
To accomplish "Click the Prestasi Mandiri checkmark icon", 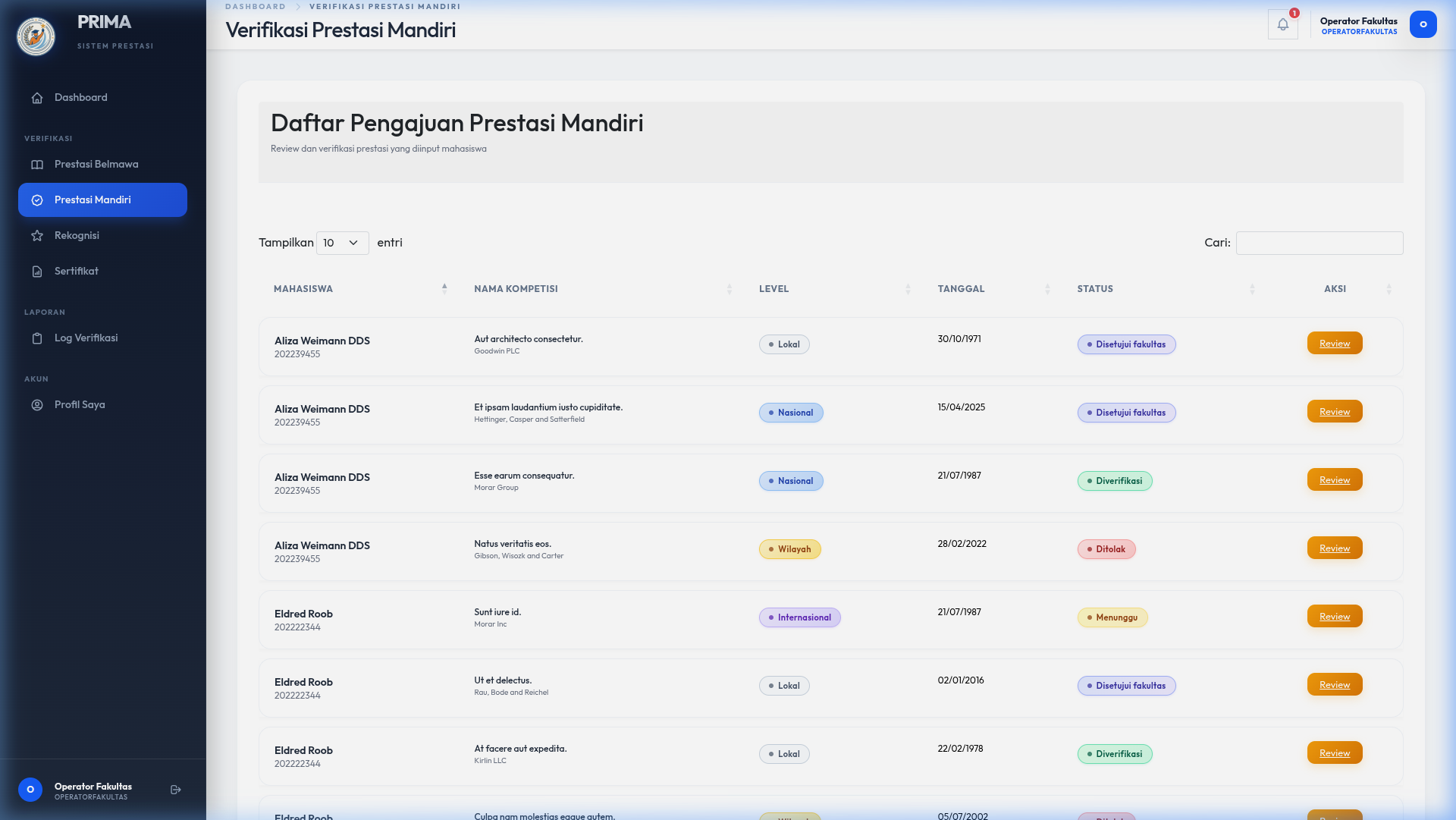I will coord(37,200).
